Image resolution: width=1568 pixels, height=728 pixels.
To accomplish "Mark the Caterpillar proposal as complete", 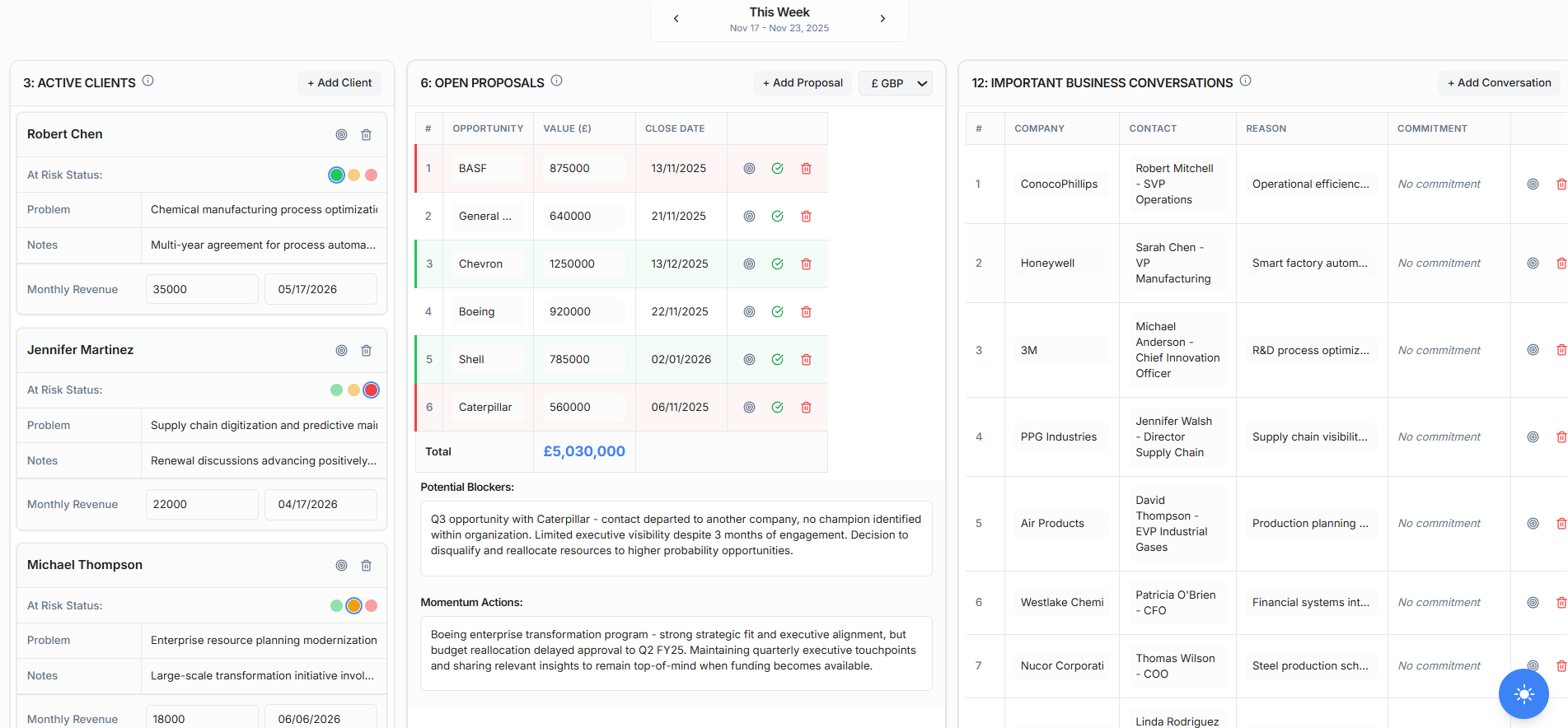I will click(777, 408).
